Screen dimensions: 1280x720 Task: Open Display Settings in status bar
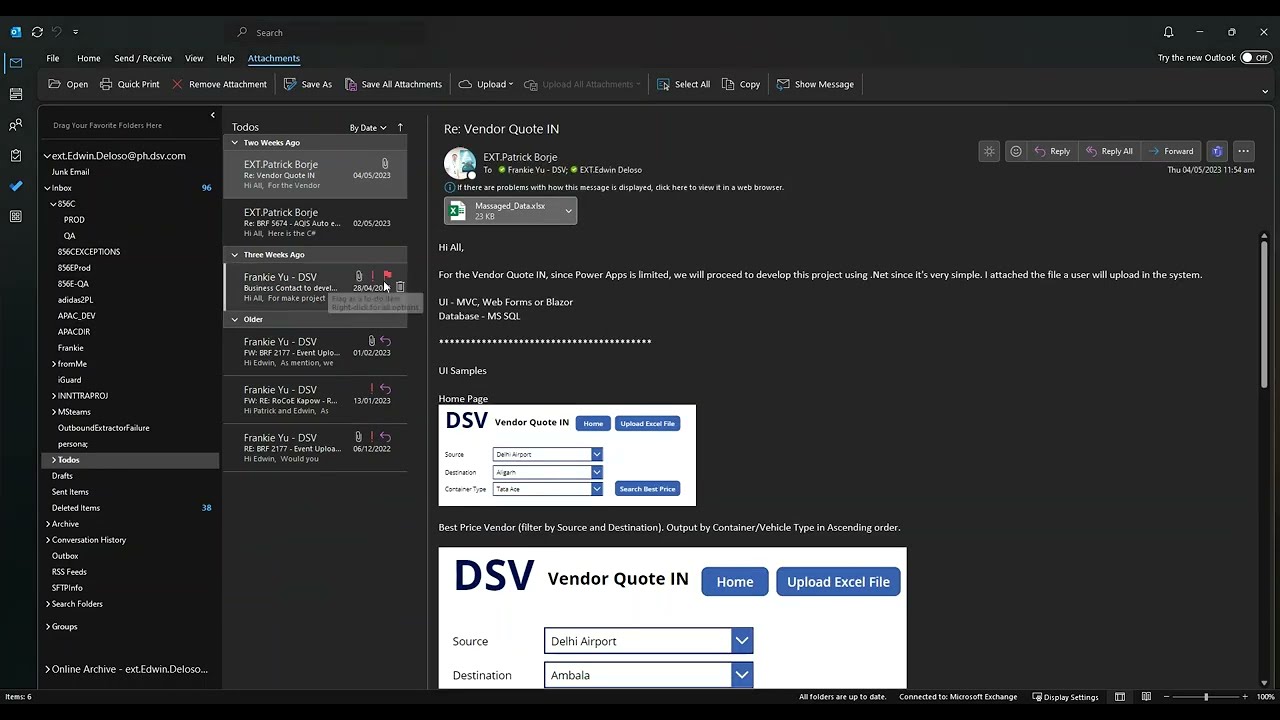pos(1065,697)
